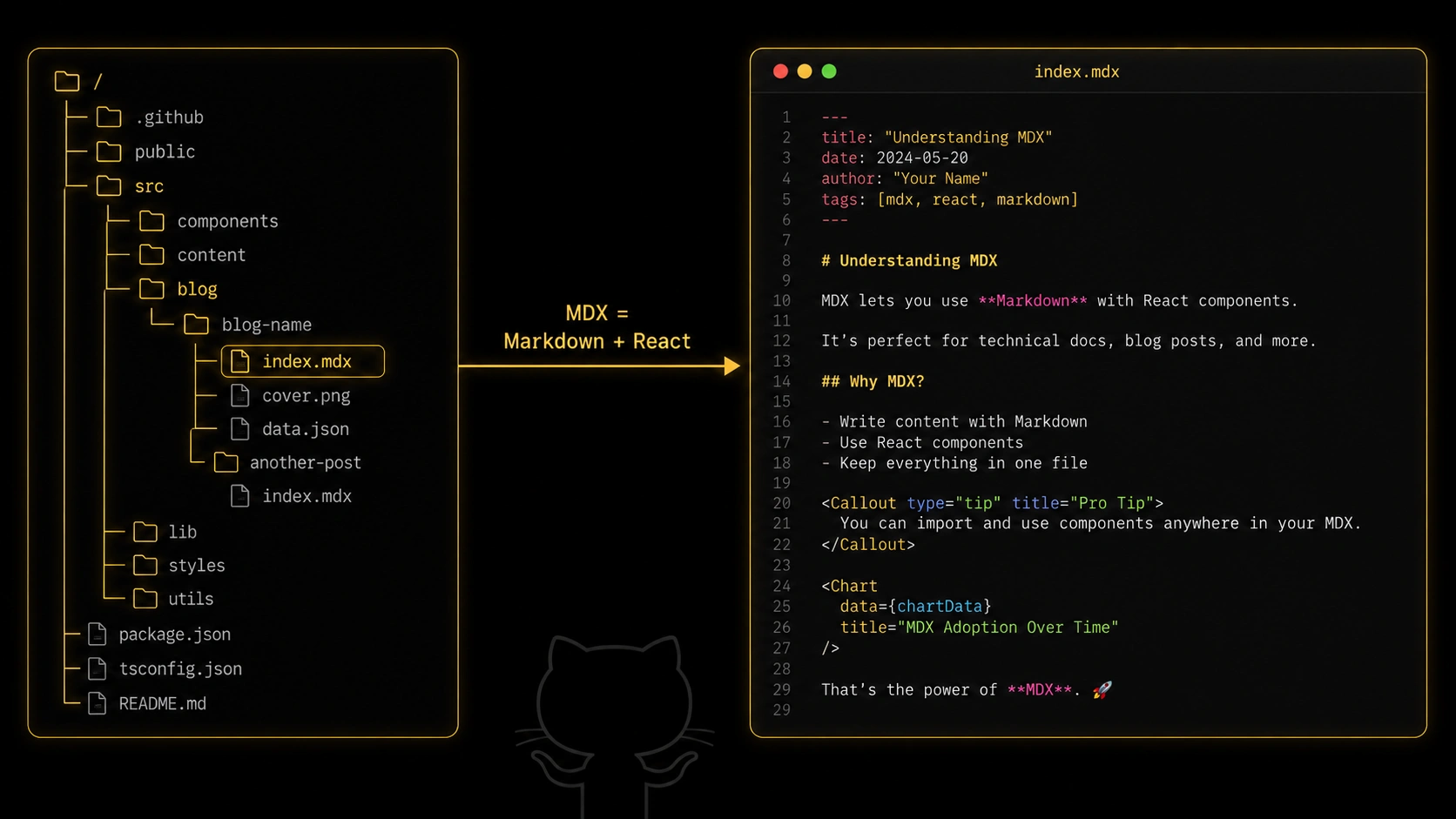Click line number 14 in gutter

tap(781, 381)
